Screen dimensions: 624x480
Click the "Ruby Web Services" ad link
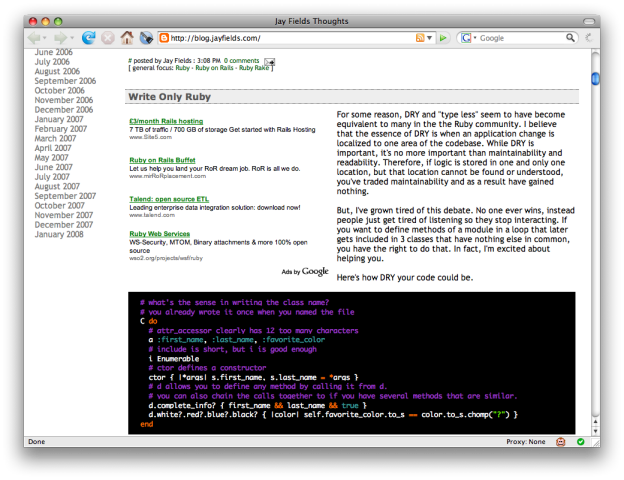click(x=159, y=234)
